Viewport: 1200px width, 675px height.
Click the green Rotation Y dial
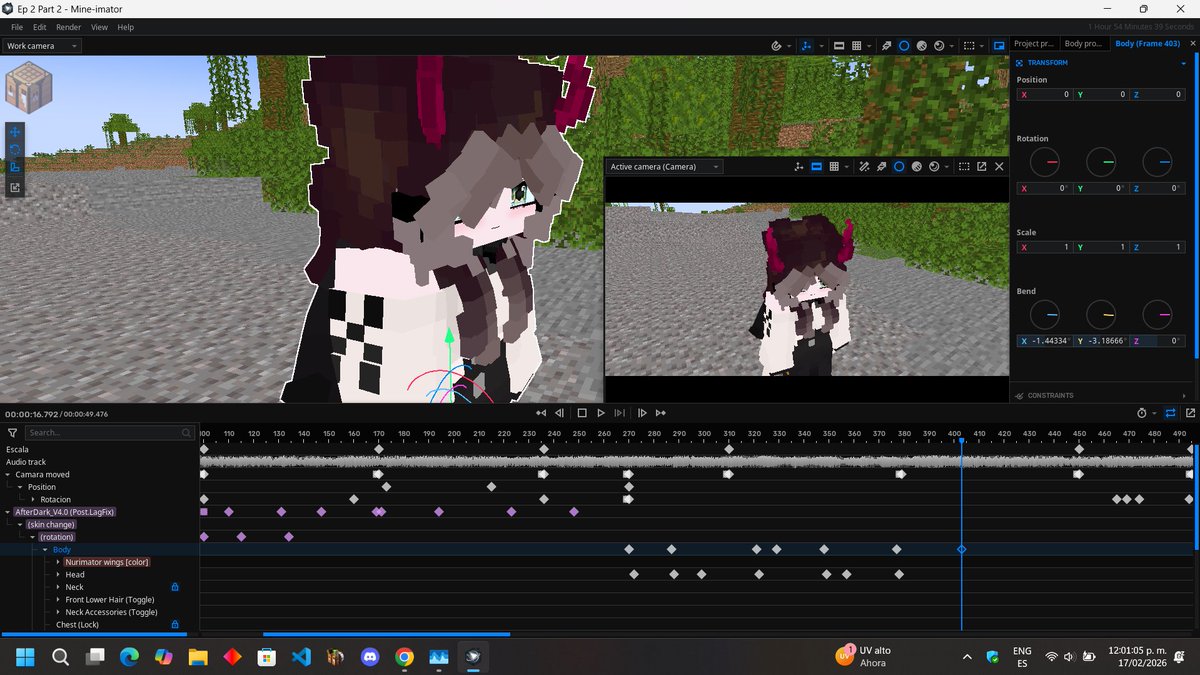pyautogui.click(x=1100, y=161)
